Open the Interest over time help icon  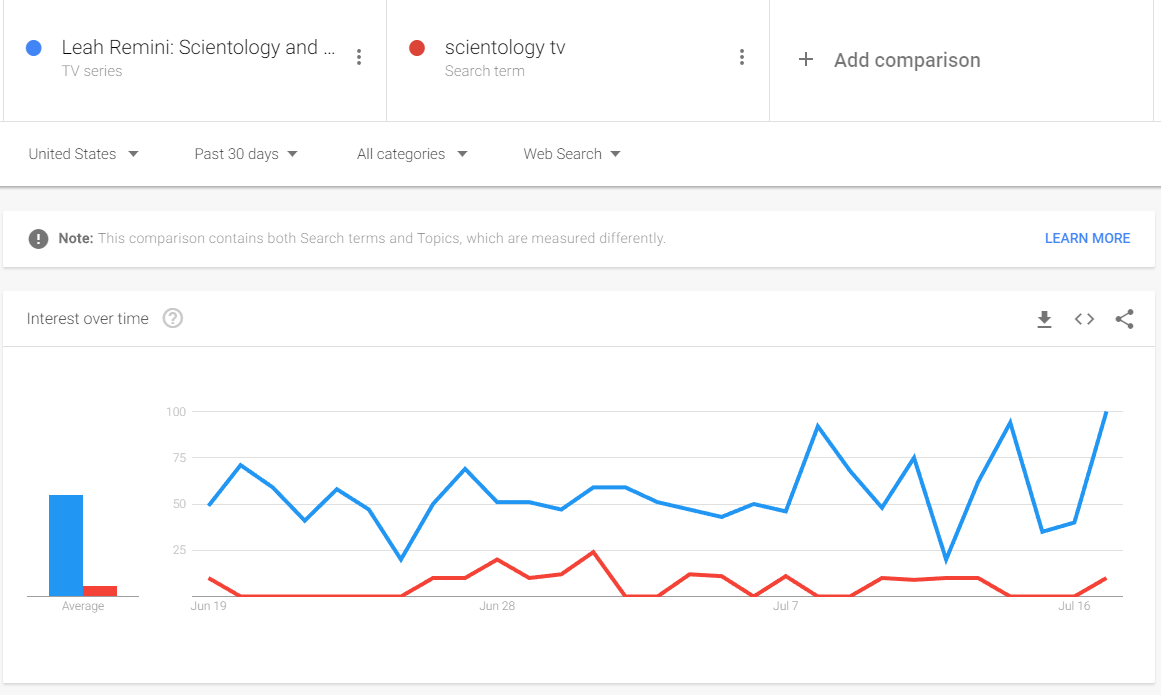click(x=173, y=318)
